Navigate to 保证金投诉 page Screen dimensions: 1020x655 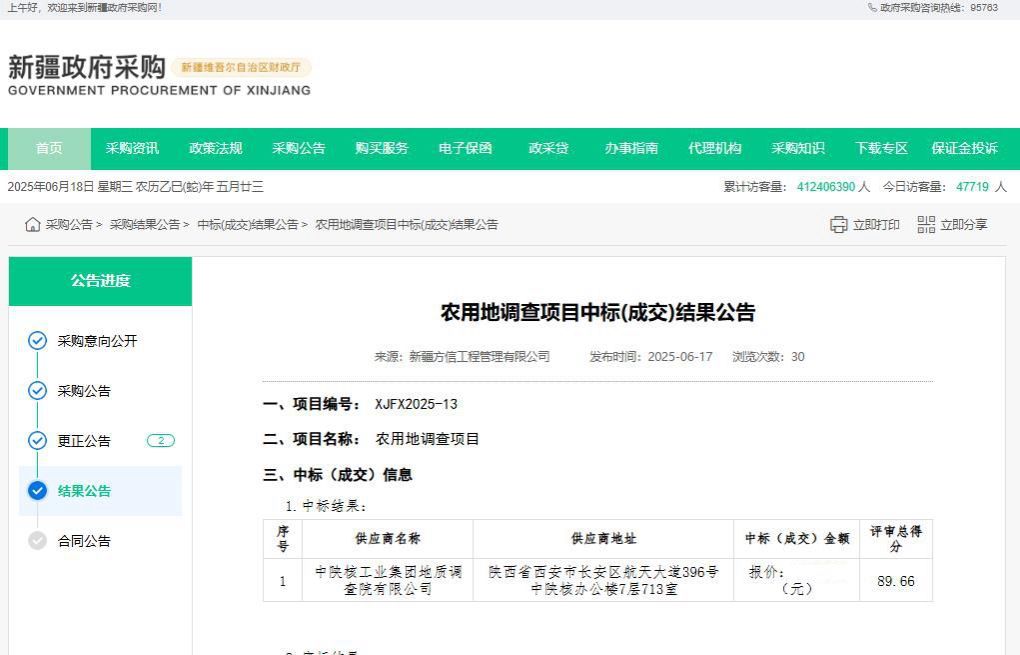(964, 149)
